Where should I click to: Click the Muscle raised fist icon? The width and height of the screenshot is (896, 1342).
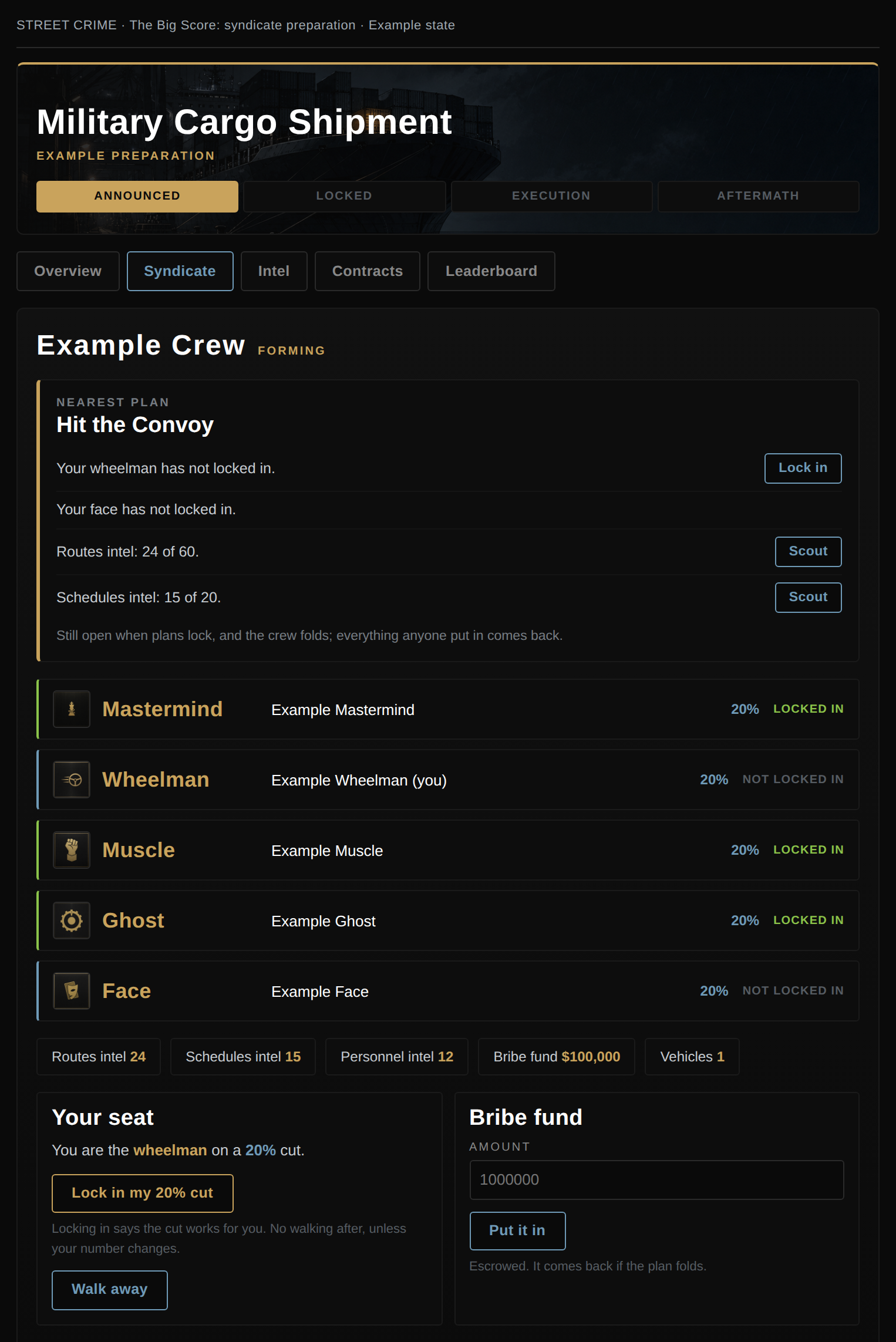(x=72, y=850)
